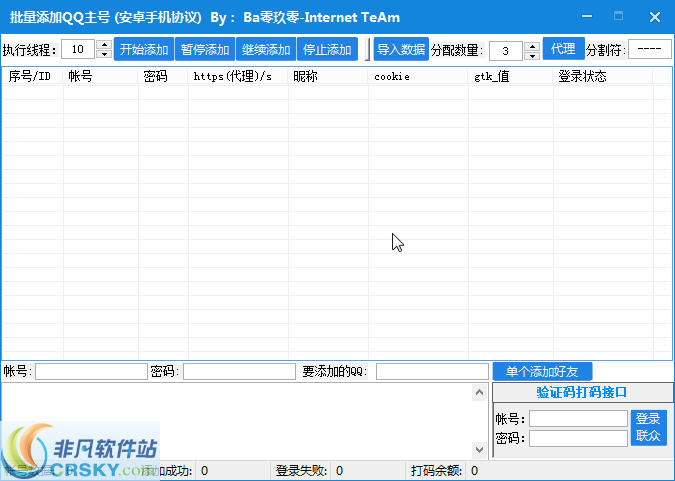Viewport: 675px width, 481px height.
Task: Minimize the window
Action: [587, 17]
